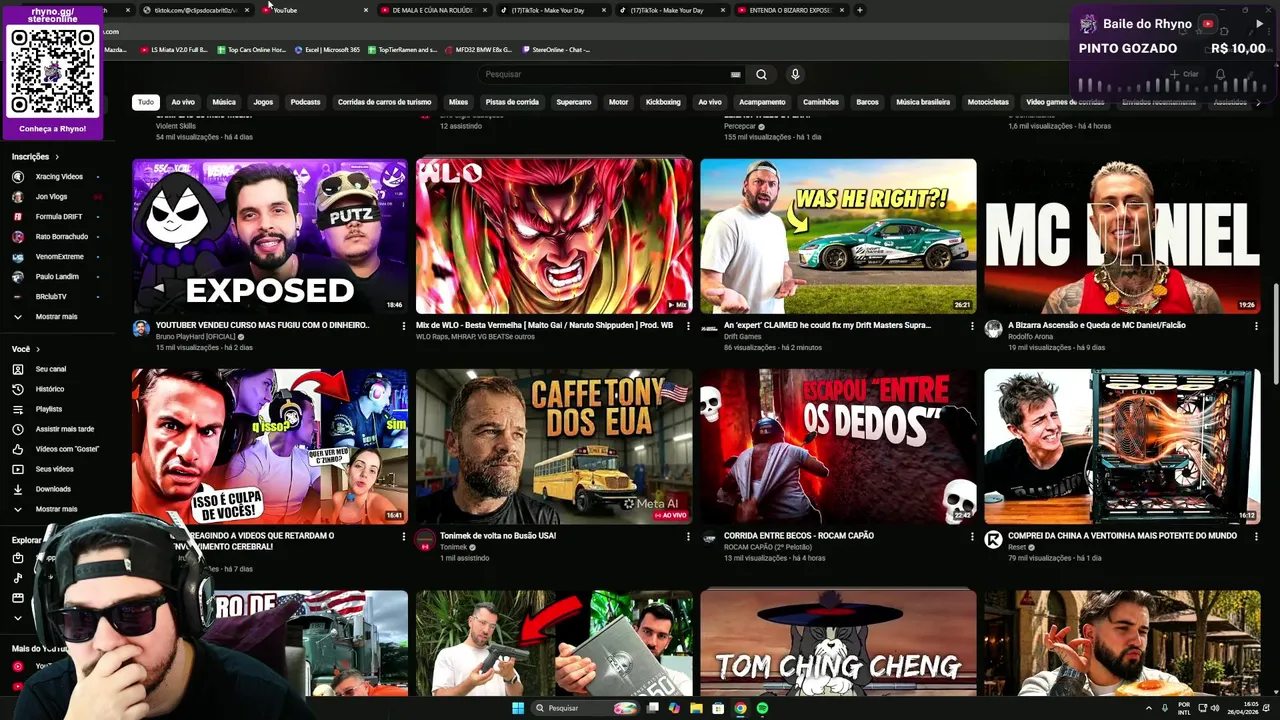Select the Tudo filter chip

[146, 102]
